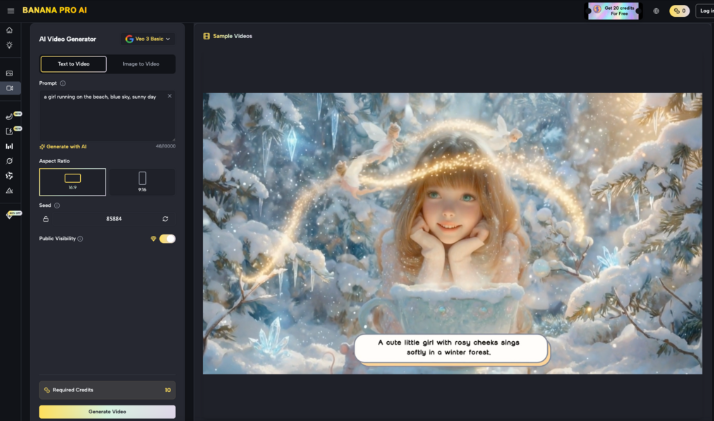The image size is (714, 421).
Task: Switch to the Image to Video tab
Action: click(141, 64)
